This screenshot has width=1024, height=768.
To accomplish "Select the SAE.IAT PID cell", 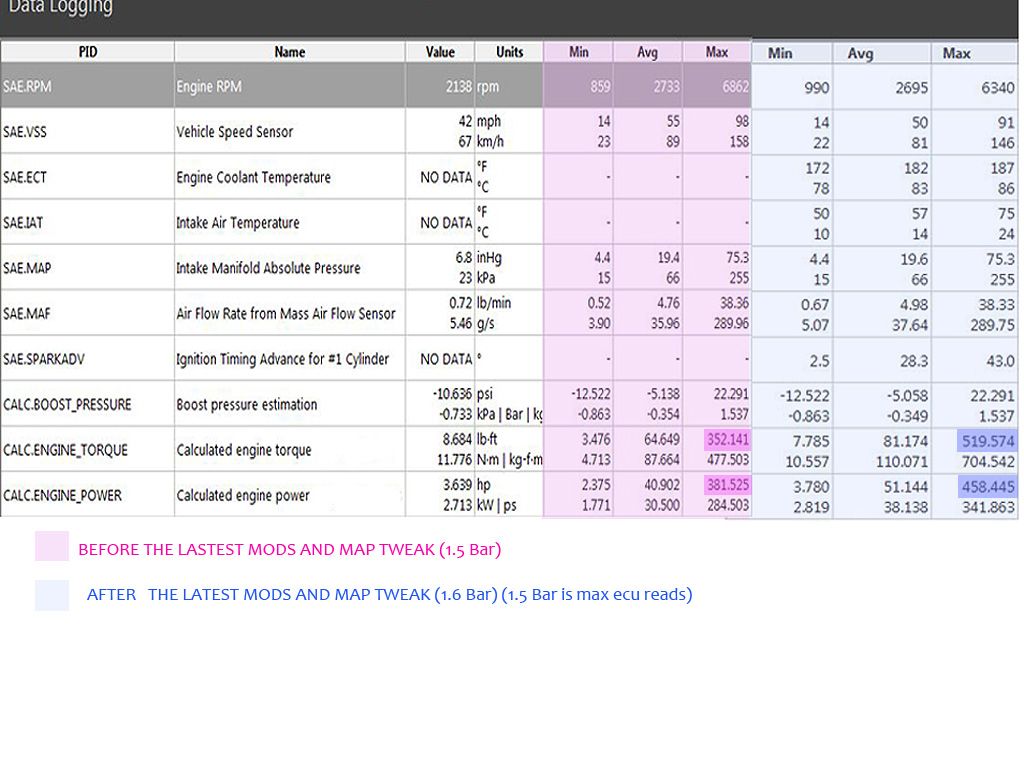I will (x=25, y=223).
